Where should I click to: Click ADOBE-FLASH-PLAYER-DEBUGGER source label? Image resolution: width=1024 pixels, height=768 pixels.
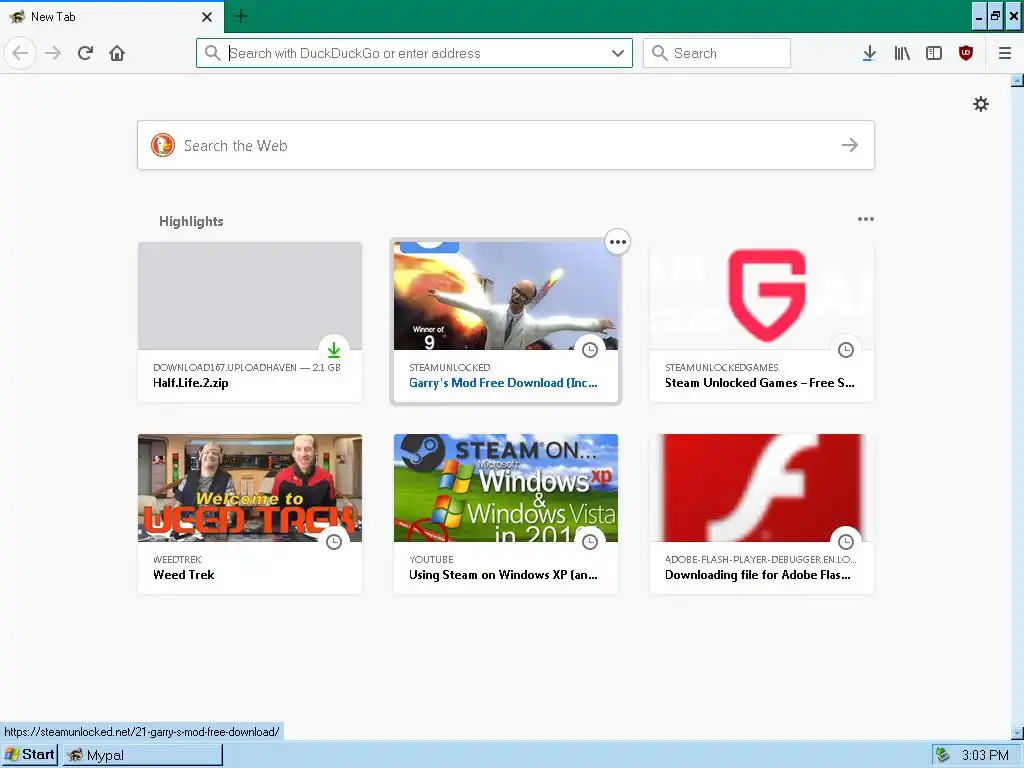[760, 560]
